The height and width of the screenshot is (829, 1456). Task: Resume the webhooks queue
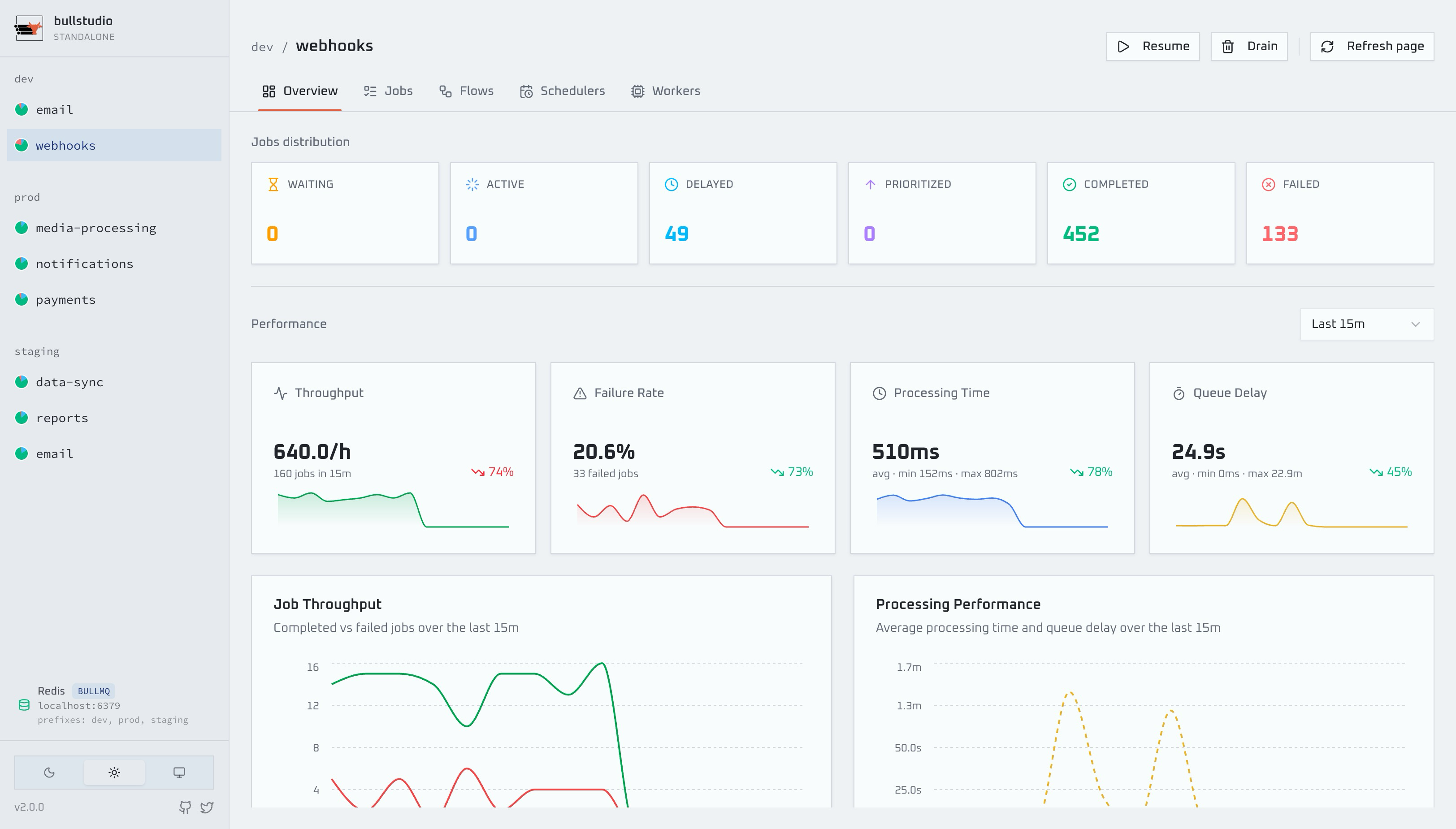[1153, 46]
